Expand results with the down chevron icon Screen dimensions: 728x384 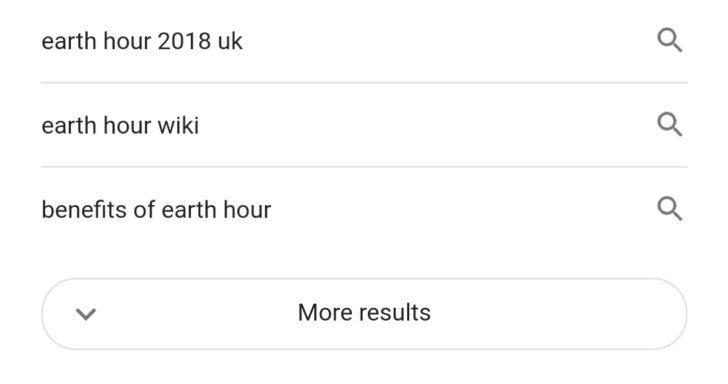click(86, 314)
